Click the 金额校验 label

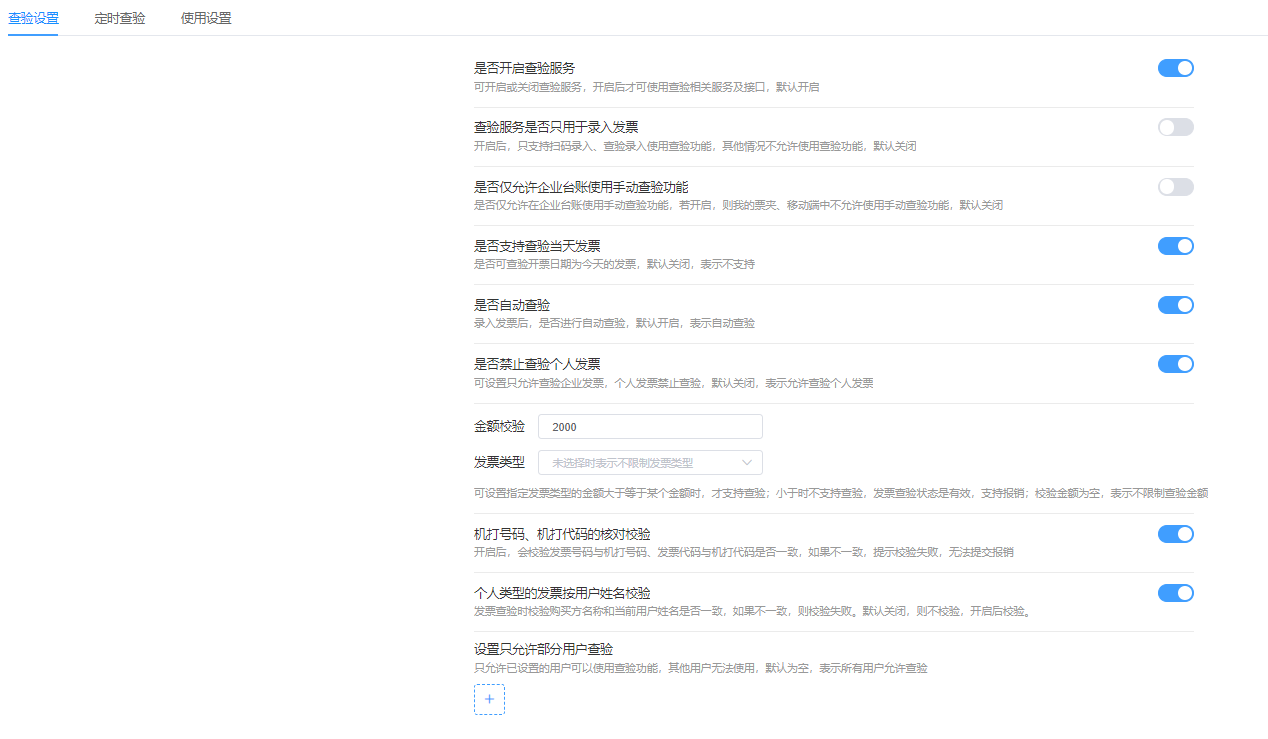pyautogui.click(x=499, y=427)
